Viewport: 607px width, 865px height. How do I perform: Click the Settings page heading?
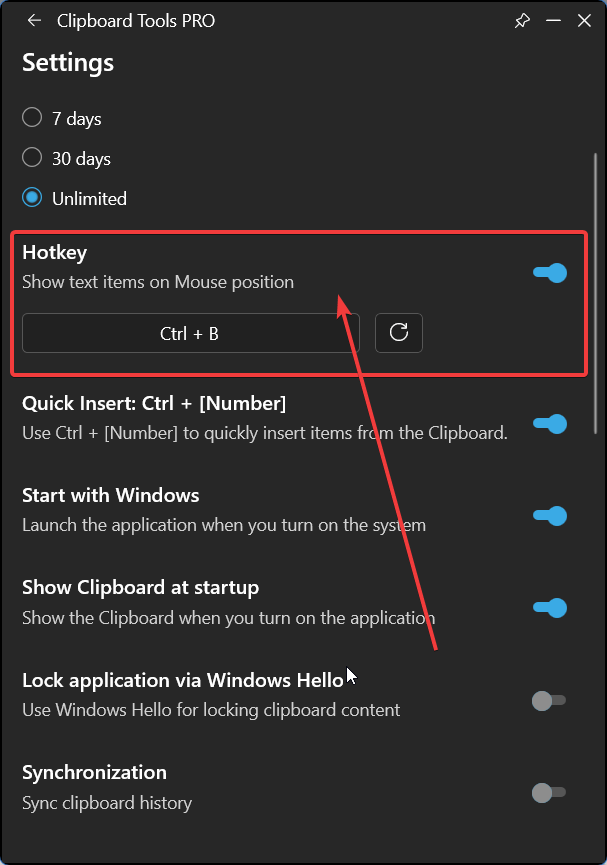tap(68, 63)
